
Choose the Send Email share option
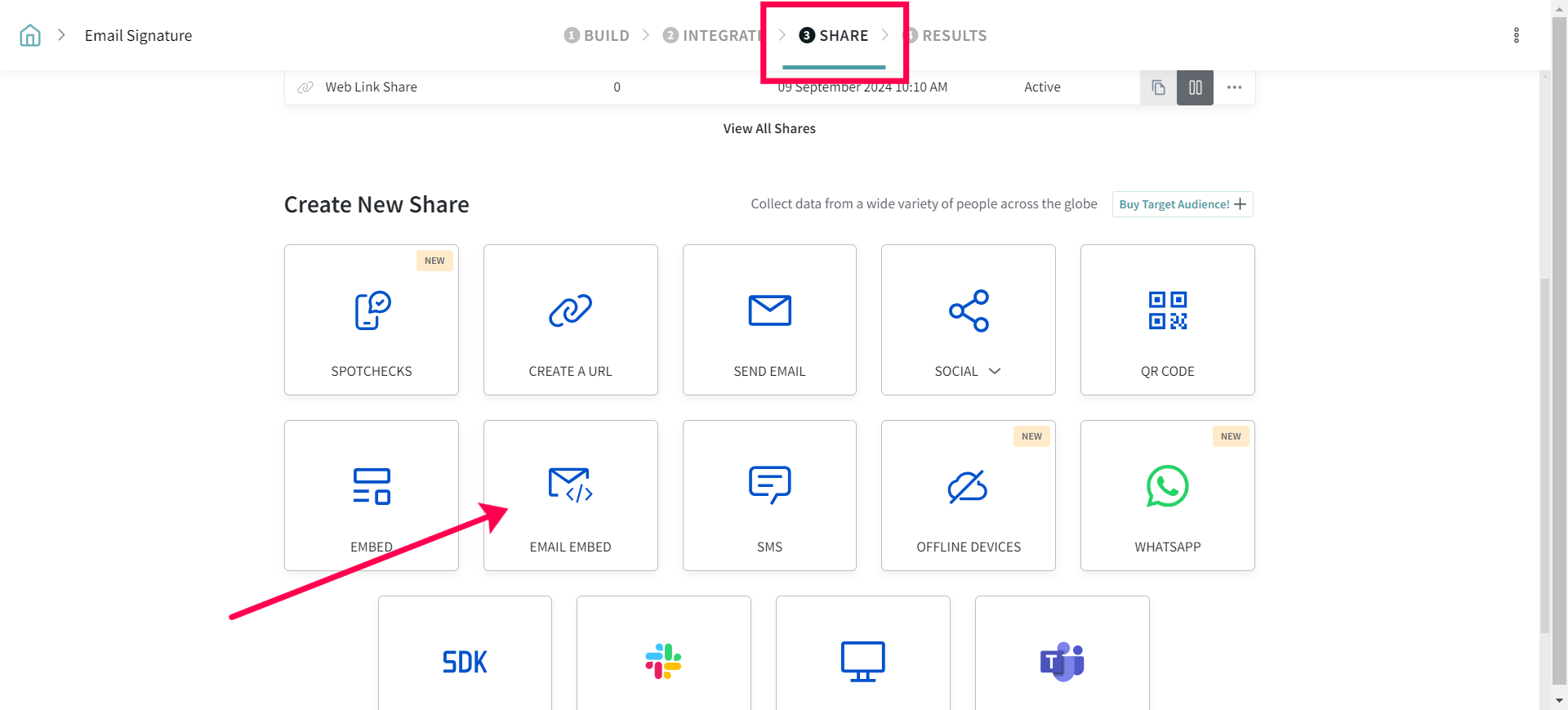769,319
